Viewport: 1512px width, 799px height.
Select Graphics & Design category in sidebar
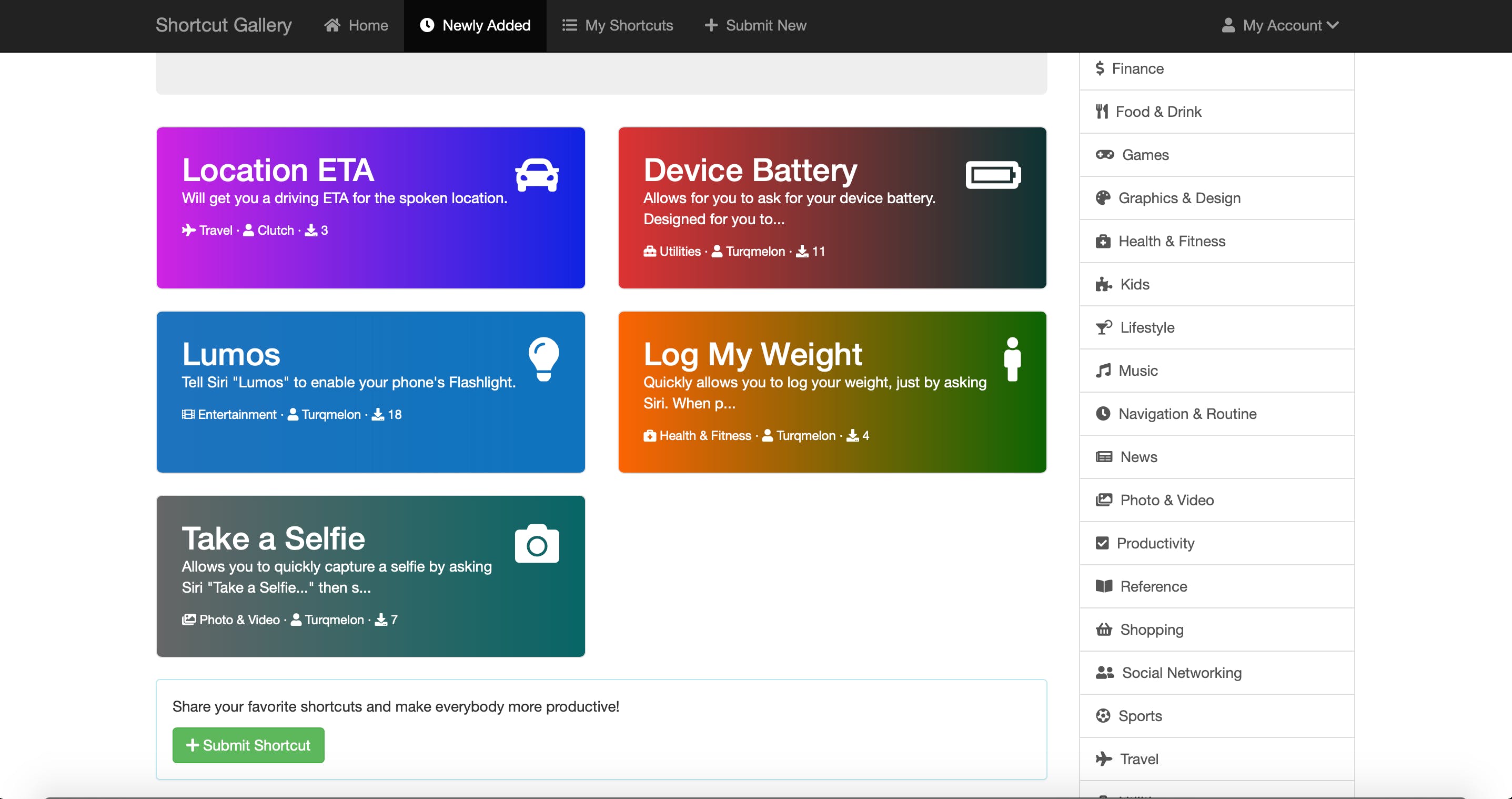click(x=1217, y=198)
